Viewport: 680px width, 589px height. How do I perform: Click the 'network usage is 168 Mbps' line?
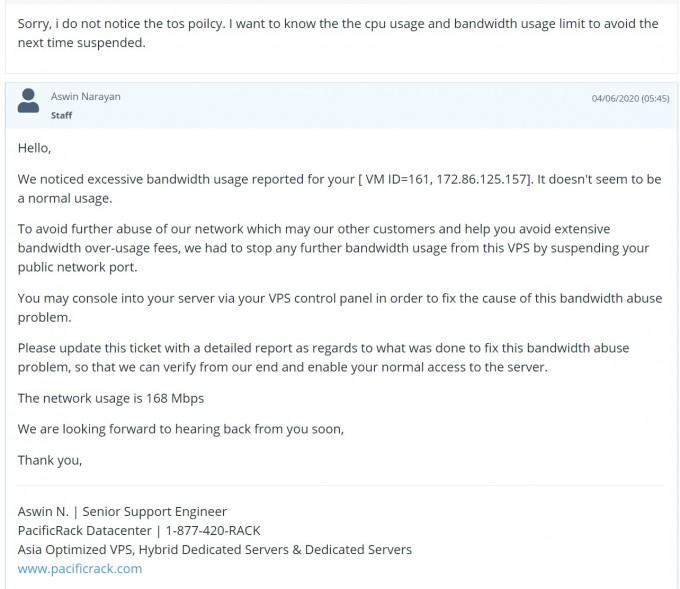click(111, 398)
